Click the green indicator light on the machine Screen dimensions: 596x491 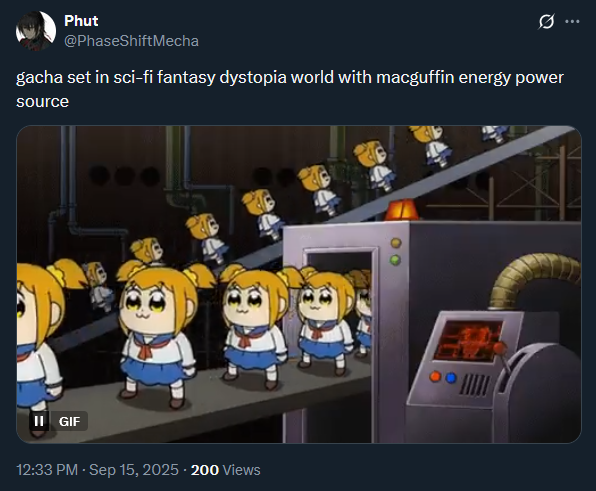click(x=395, y=260)
